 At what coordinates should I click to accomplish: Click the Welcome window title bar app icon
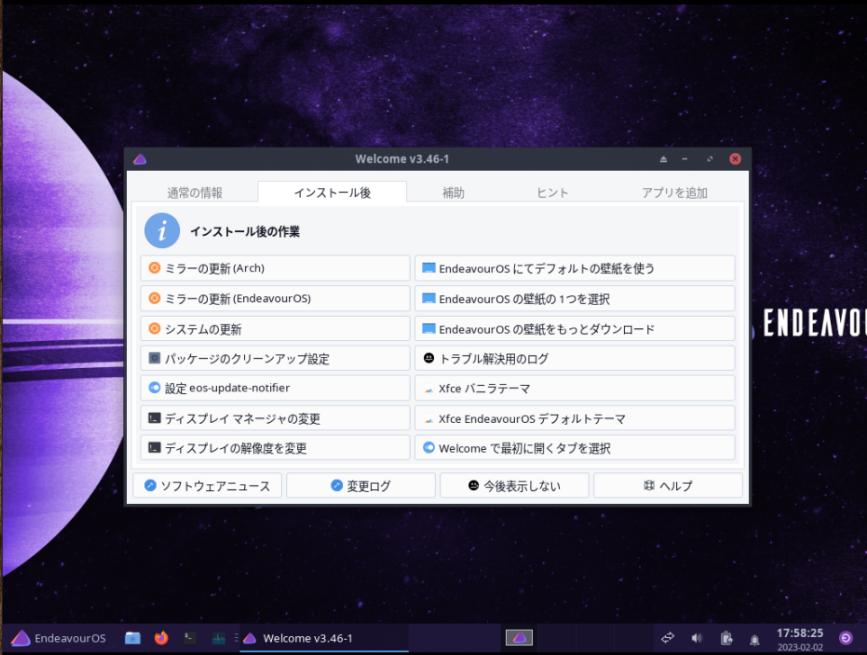(x=140, y=160)
